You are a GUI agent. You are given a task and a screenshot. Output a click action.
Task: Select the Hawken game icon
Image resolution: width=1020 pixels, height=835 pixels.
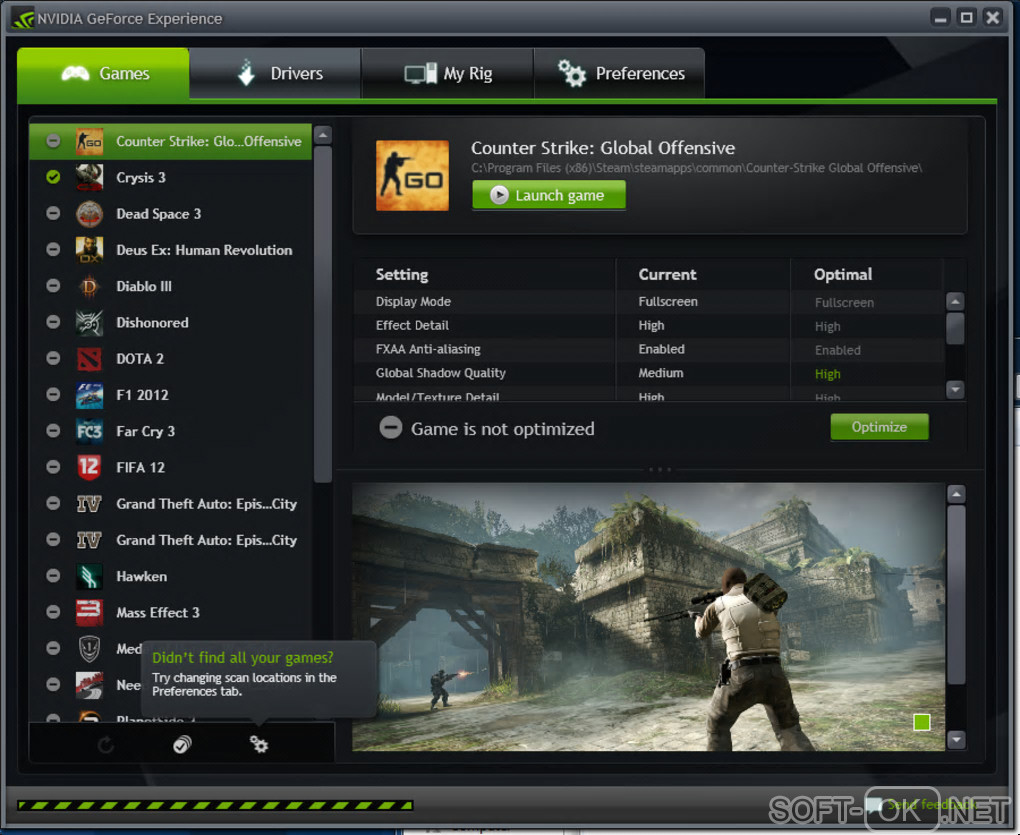point(90,576)
